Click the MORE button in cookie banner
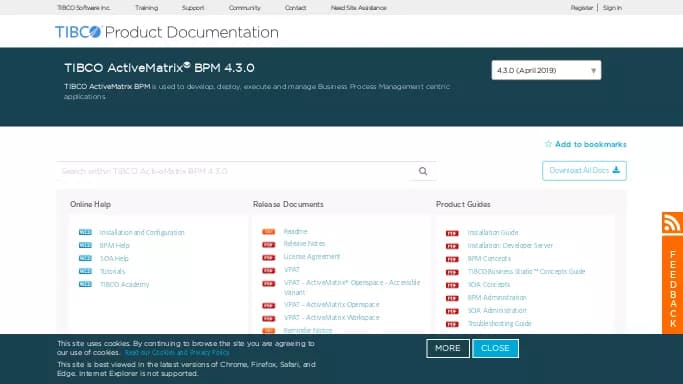The width and height of the screenshot is (683, 384). [x=448, y=348]
